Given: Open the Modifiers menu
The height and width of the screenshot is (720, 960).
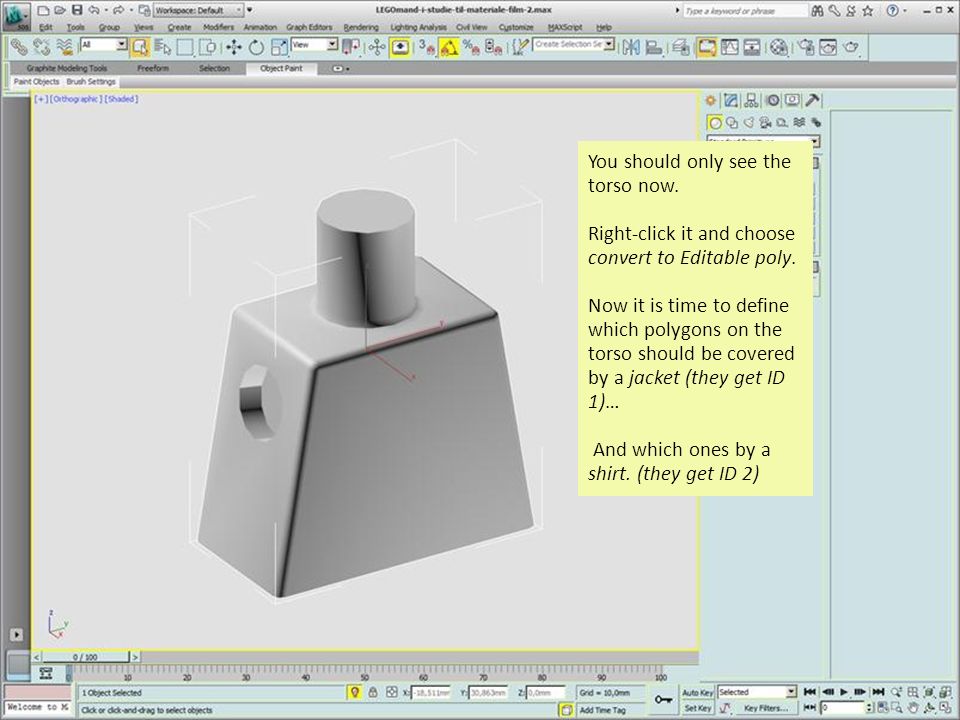Looking at the screenshot, I should [218, 28].
